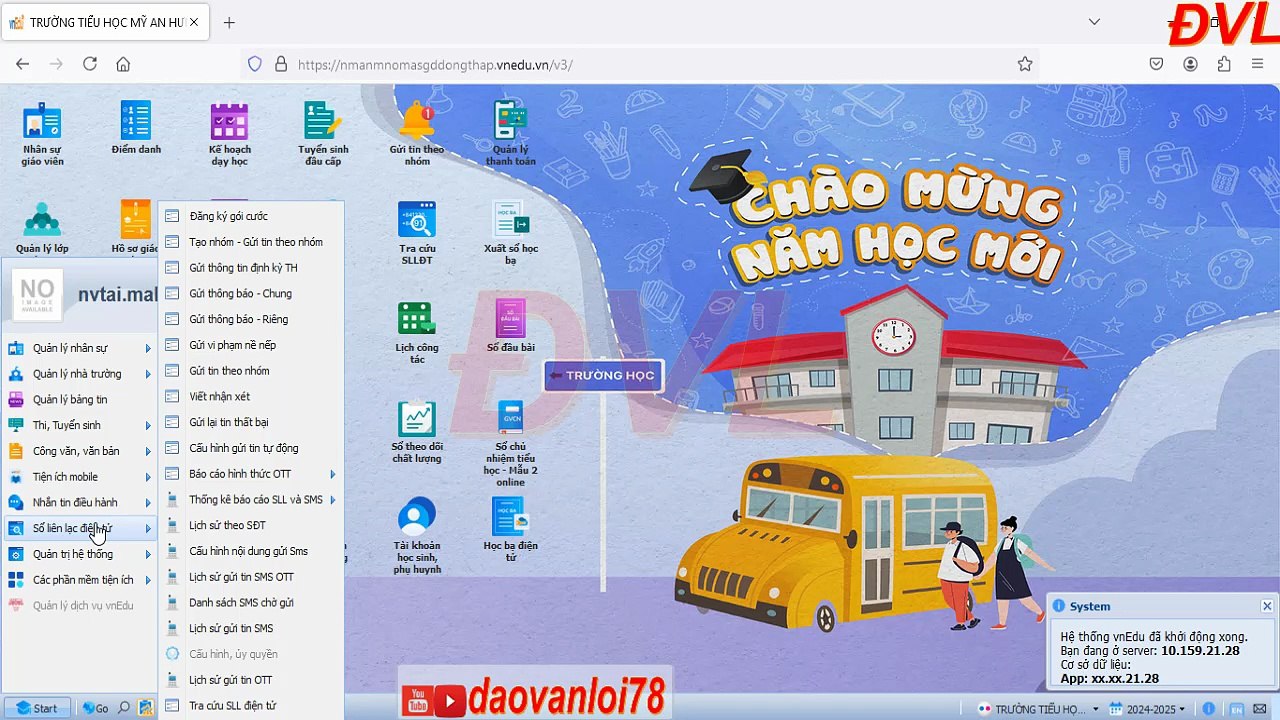
Task: Click the taskbar search magnifier icon
Action: click(124, 708)
